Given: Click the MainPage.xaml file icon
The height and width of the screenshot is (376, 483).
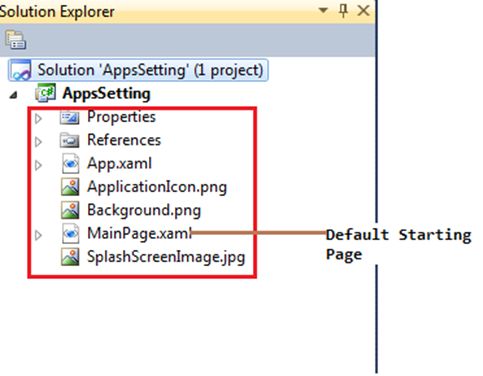Looking at the screenshot, I should (70, 233).
